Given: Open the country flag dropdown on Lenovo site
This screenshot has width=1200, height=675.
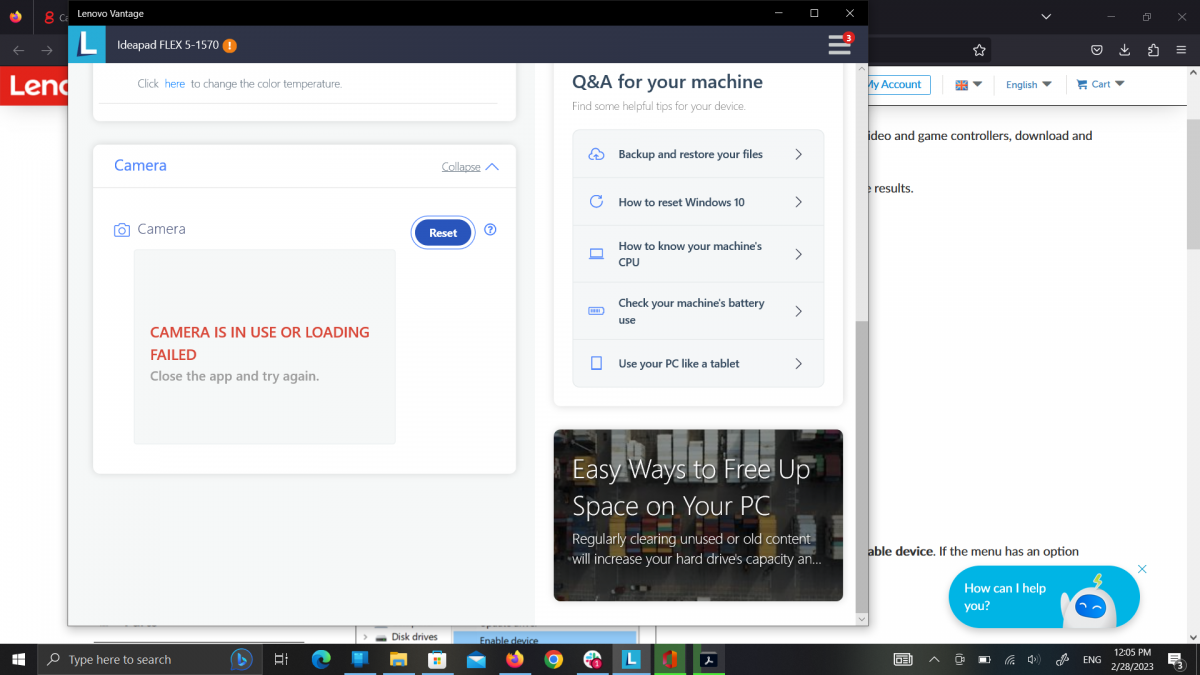Looking at the screenshot, I should 968,85.
